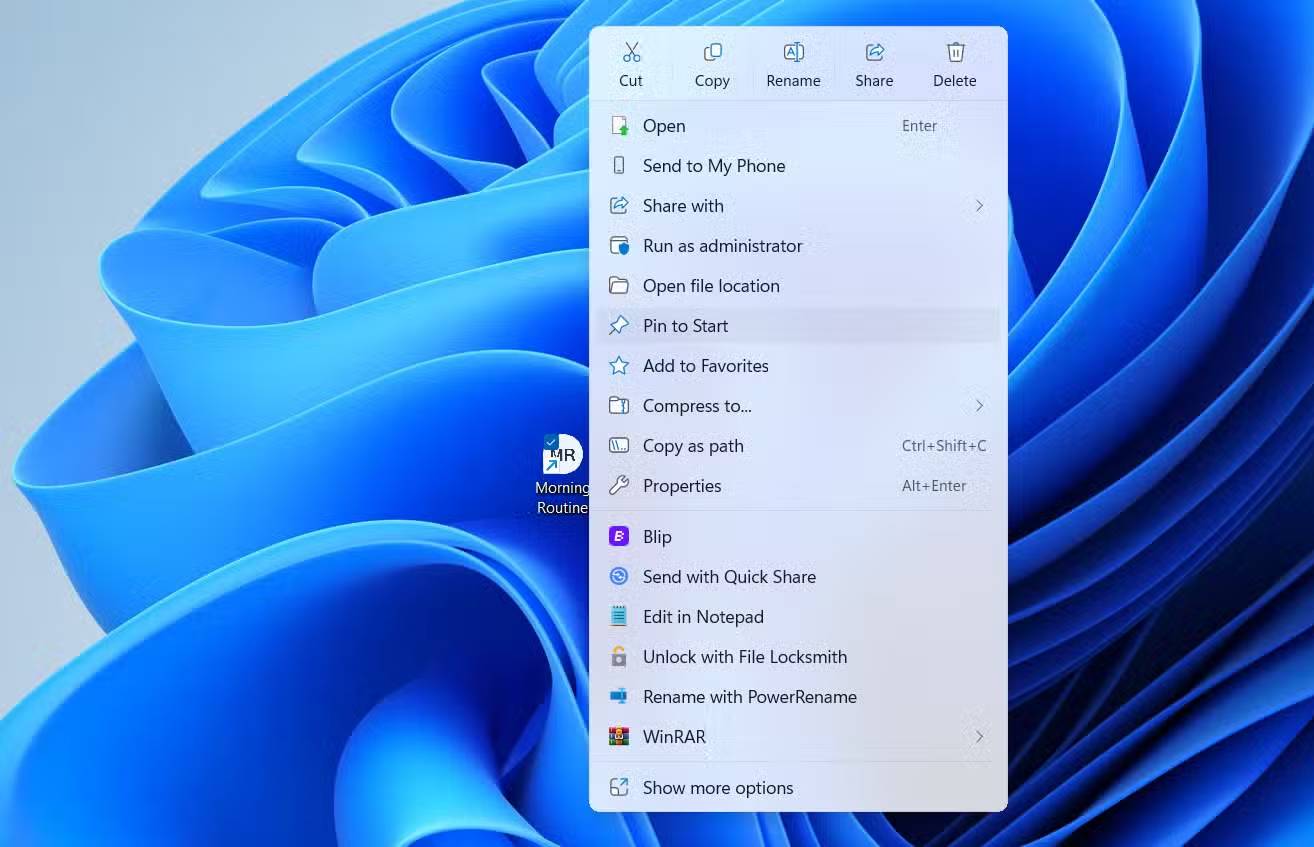Expand the Share with submenu arrow

pos(979,206)
